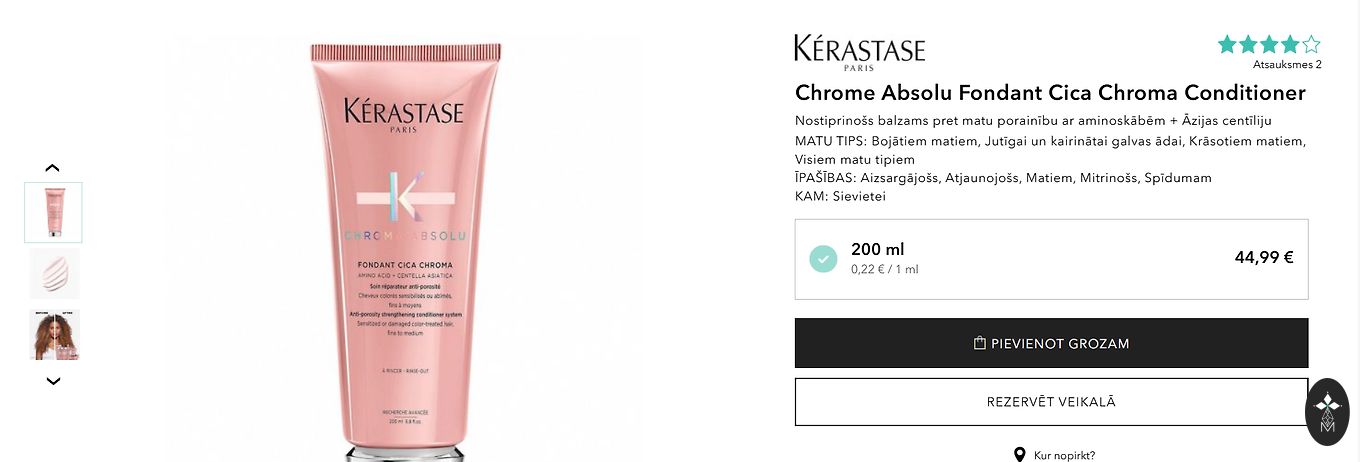This screenshot has height=462, width=1366.
Task: Select the pink bottle thumbnail
Action: click(54, 212)
